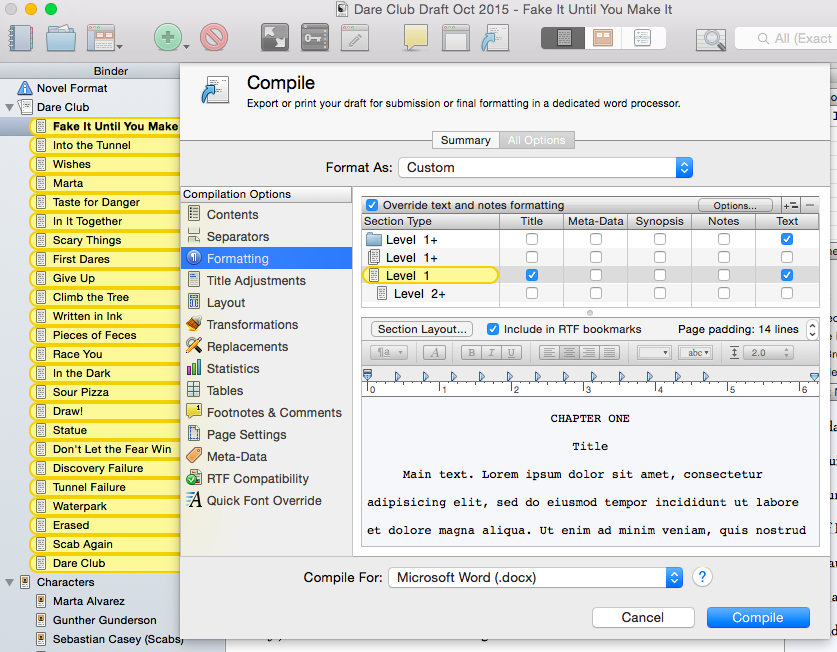The height and width of the screenshot is (652, 837).
Task: Collapse the Dare Club binder folder
Action: (9, 107)
